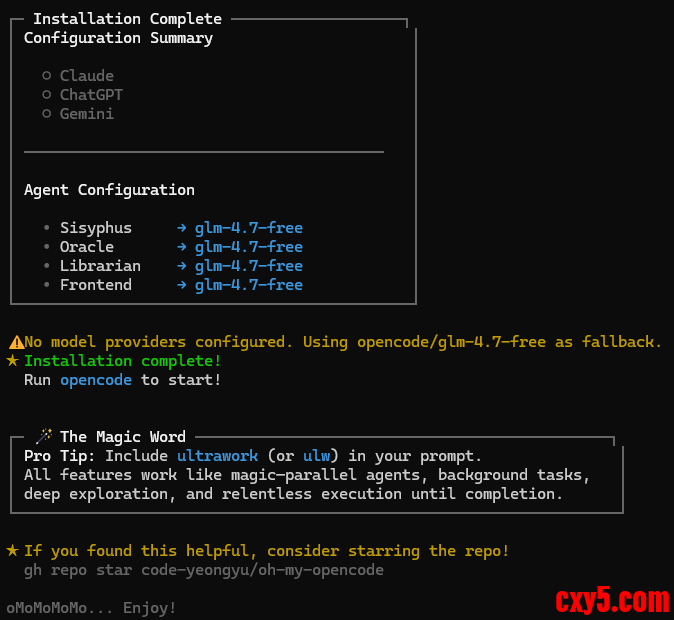
Task: Click glm-4.7-free model in Librarian row
Action: pyautogui.click(x=249, y=266)
